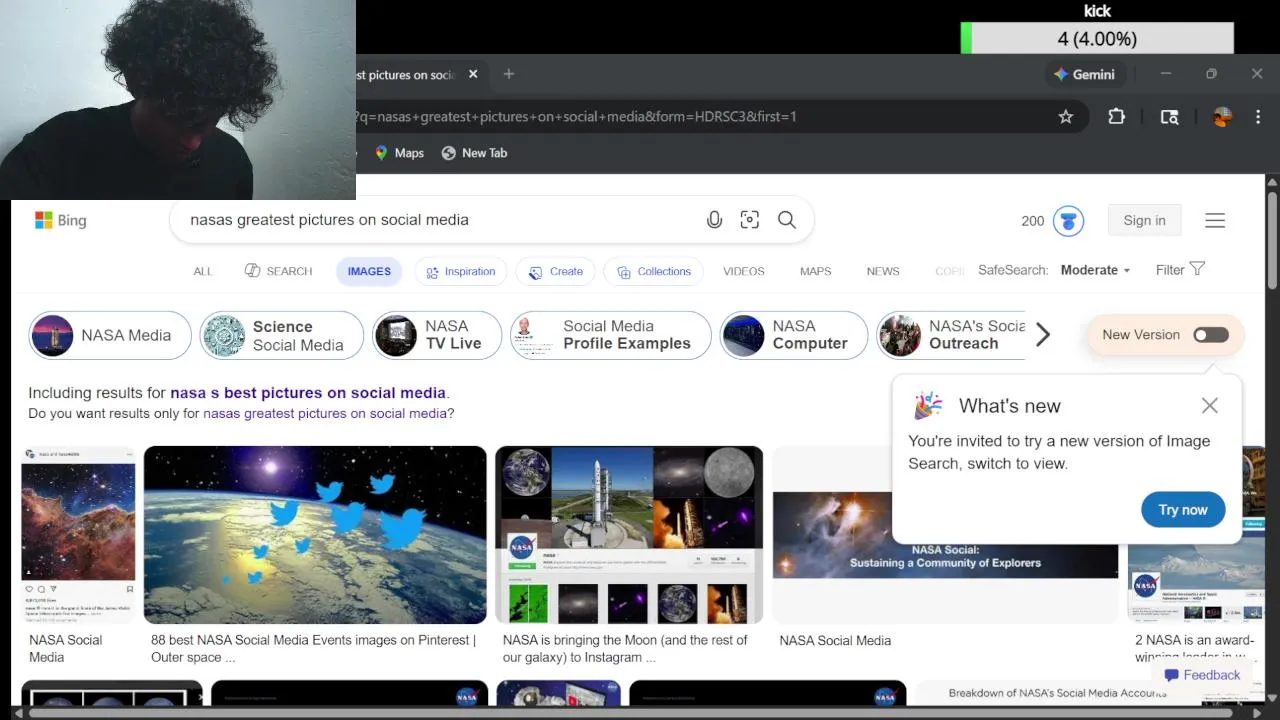The width and height of the screenshot is (1280, 720).
Task: Open Bing hamburger menu
Action: tap(1215, 221)
